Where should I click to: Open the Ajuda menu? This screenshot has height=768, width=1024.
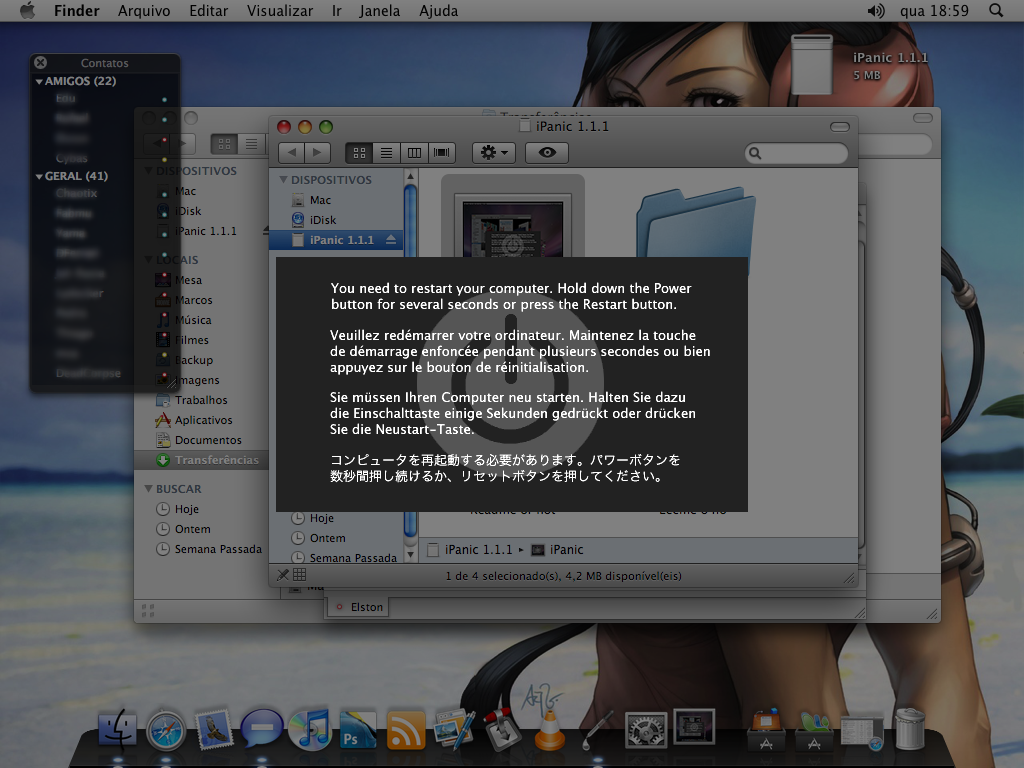(x=438, y=10)
